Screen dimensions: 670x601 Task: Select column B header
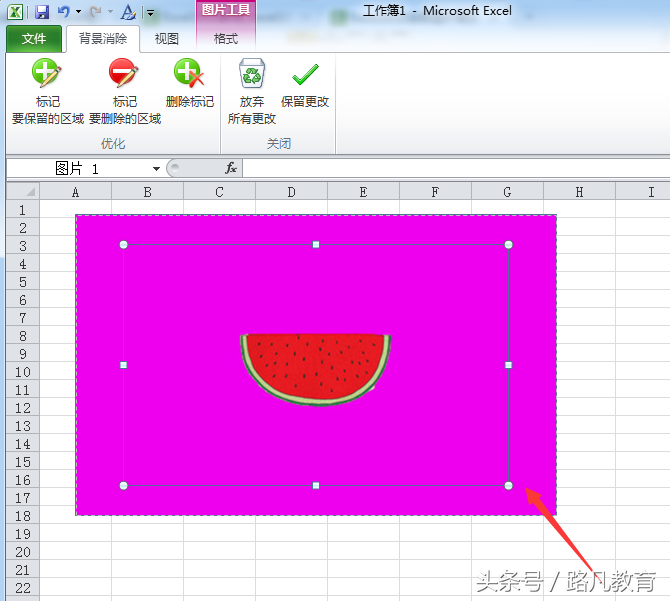pyautogui.click(x=147, y=192)
